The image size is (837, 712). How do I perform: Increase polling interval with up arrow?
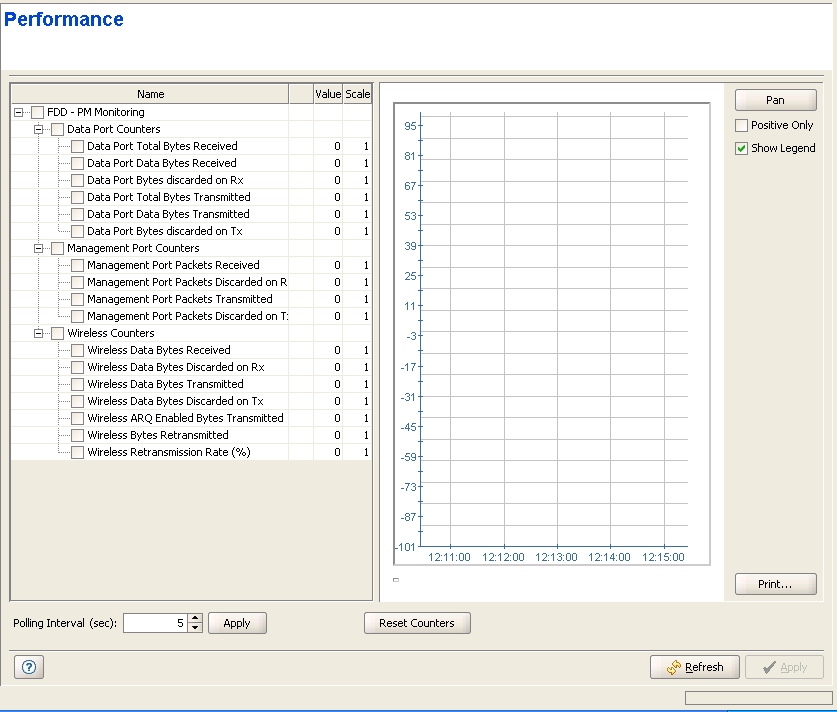click(195, 618)
